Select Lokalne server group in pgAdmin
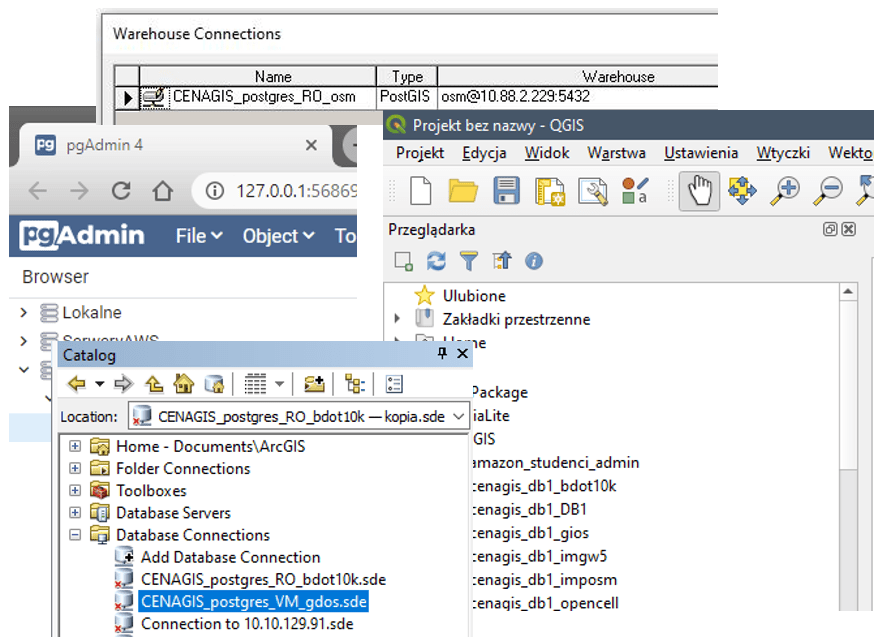The image size is (881, 644). tap(92, 312)
